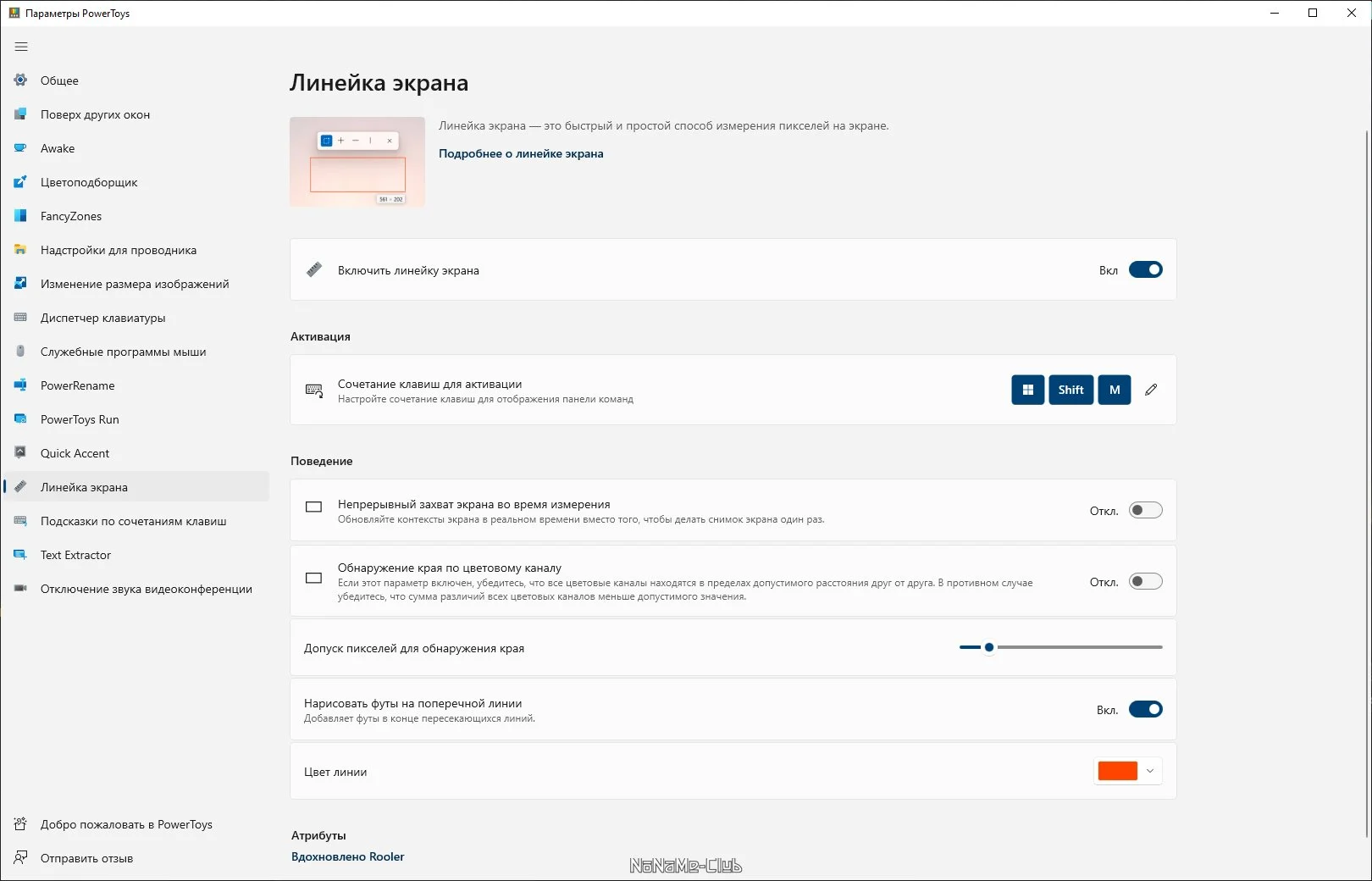Click the Общее gear icon

(20, 80)
